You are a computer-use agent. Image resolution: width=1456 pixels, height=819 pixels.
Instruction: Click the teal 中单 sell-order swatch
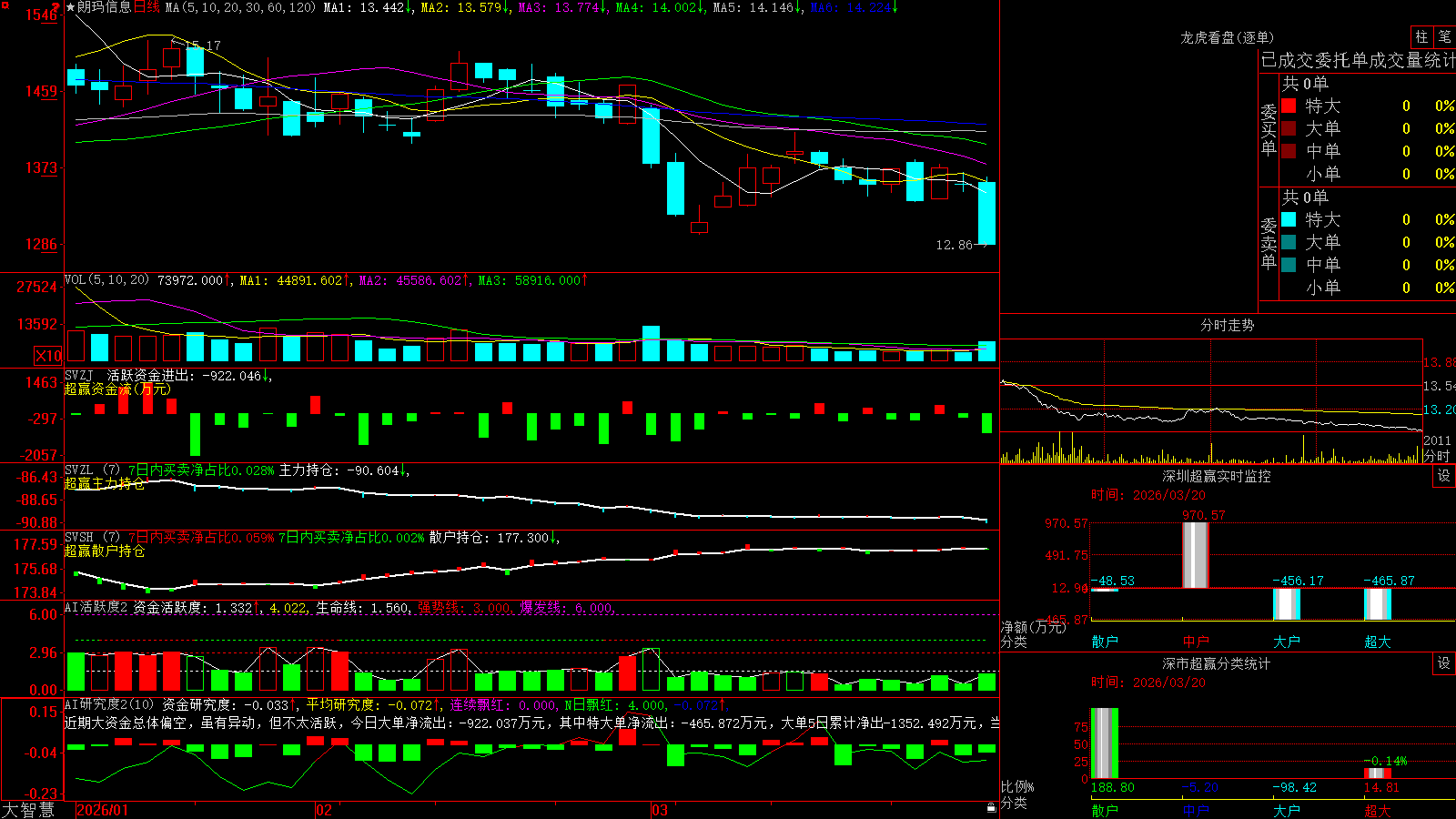point(1289,265)
